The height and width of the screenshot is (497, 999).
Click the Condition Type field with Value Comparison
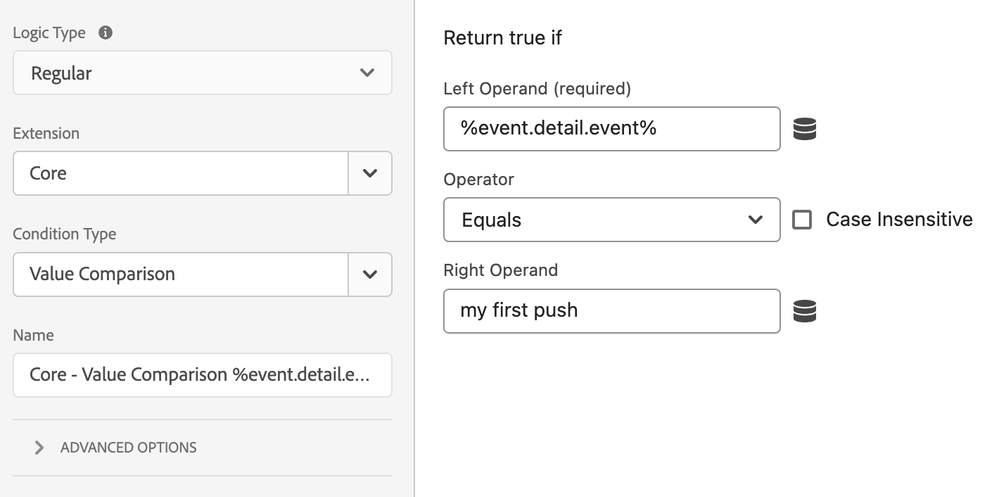(180, 274)
